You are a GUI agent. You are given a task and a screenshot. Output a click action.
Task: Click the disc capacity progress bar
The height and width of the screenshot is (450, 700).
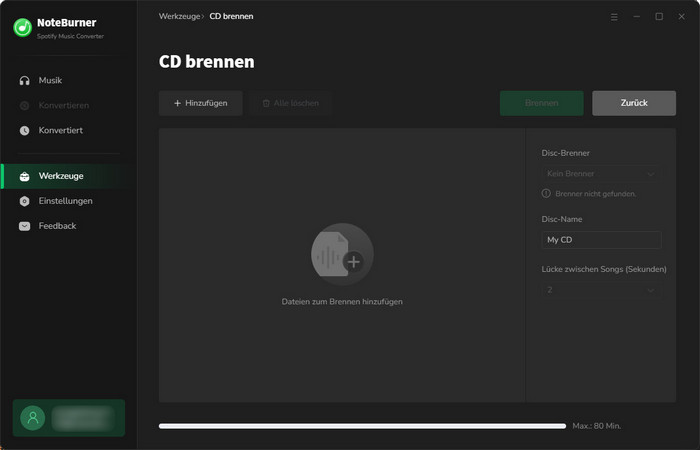pyautogui.click(x=362, y=426)
